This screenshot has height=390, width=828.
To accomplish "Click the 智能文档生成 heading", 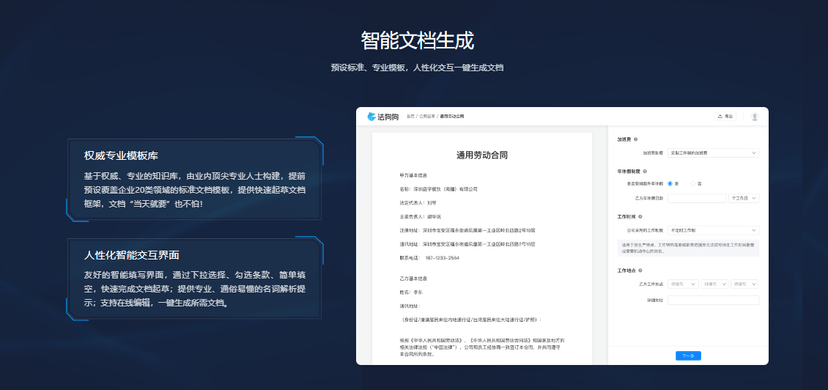I will pyautogui.click(x=417, y=40).
